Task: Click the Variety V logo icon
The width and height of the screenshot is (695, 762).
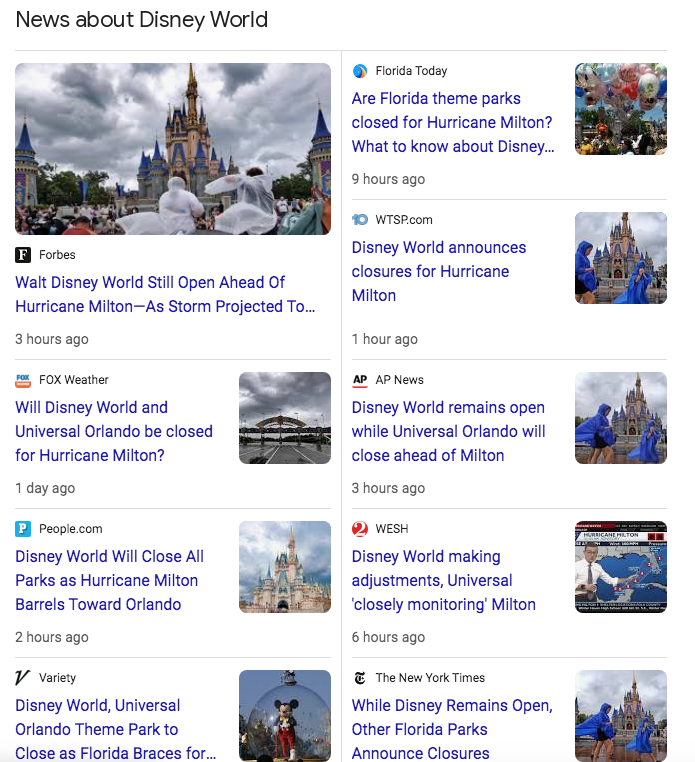Action: pos(22,677)
